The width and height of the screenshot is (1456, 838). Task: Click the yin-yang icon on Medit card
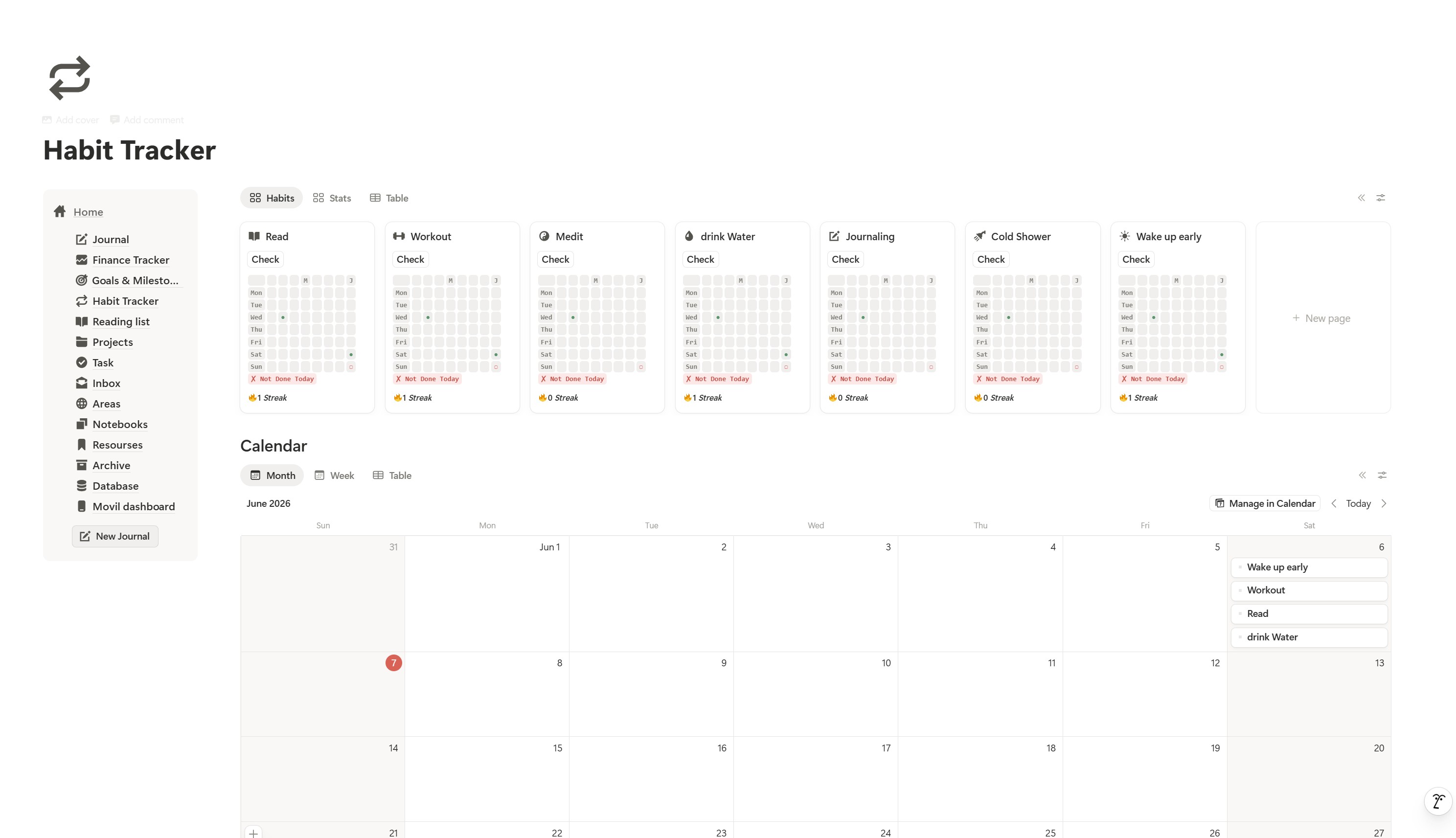[x=545, y=237]
